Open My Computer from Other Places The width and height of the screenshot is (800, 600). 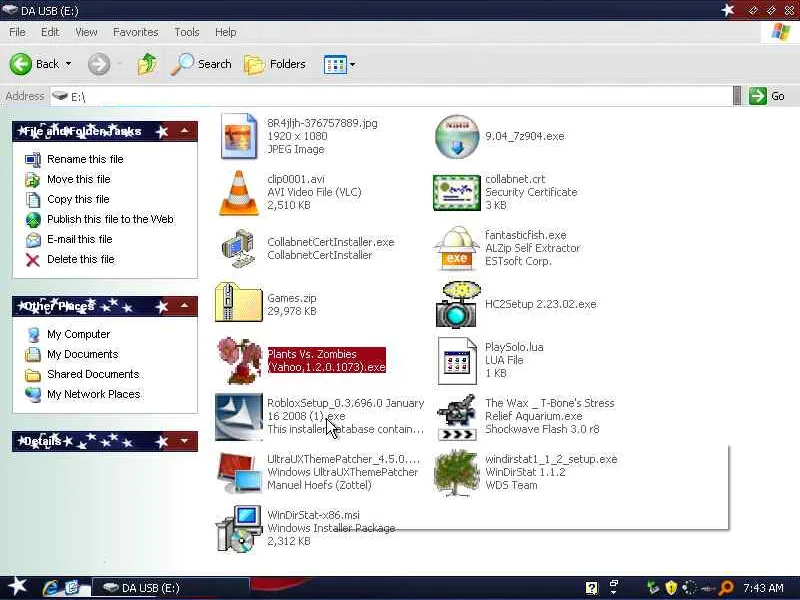(x=79, y=334)
